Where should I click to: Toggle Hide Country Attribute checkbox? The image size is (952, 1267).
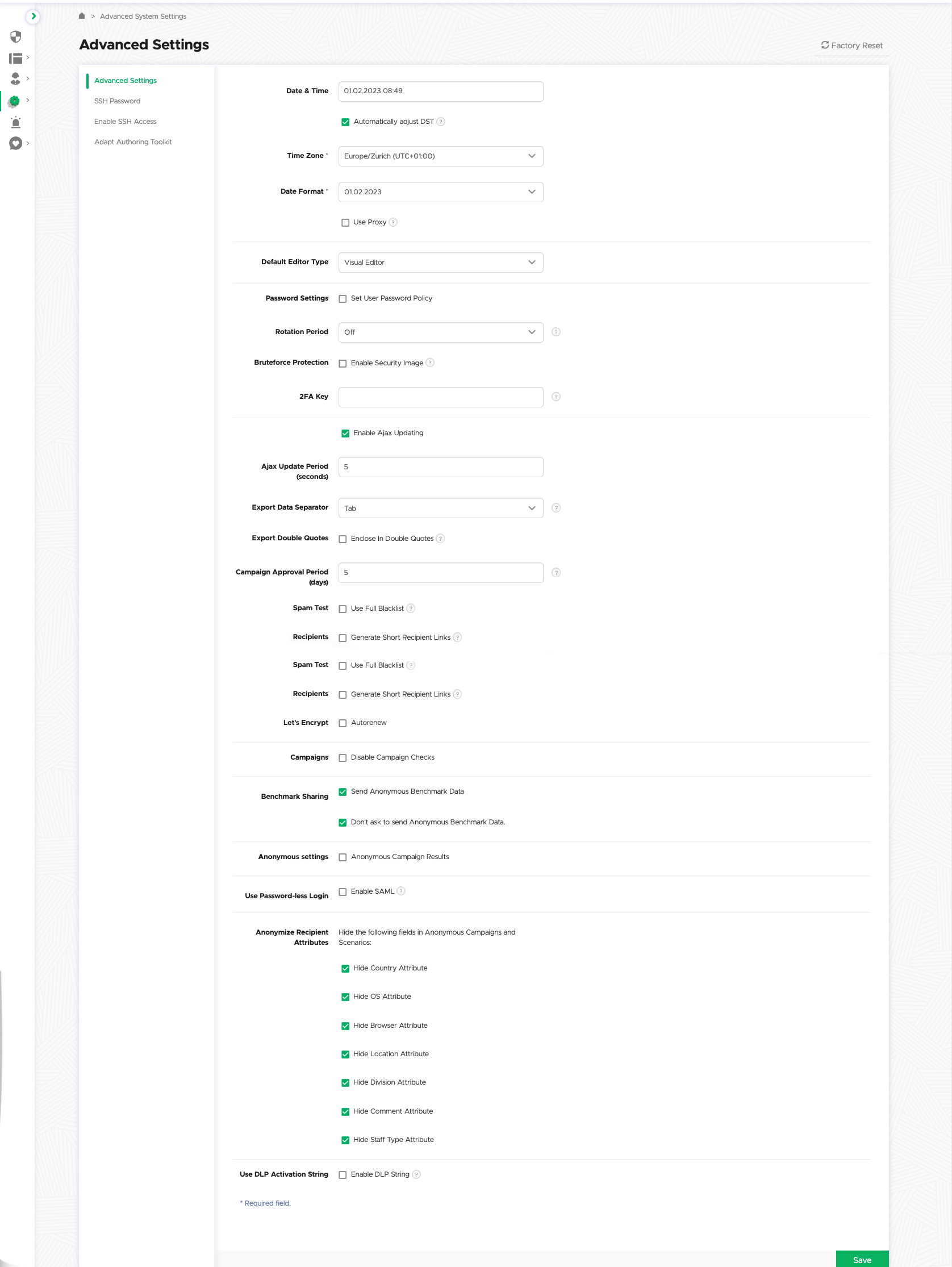tap(345, 968)
